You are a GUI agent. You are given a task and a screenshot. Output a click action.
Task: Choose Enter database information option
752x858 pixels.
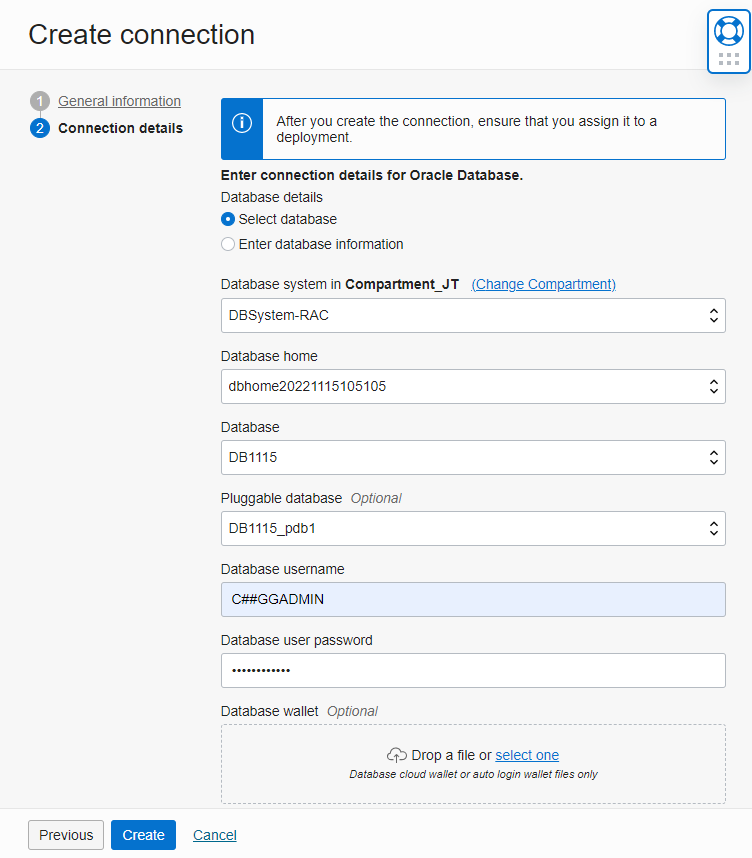click(x=227, y=244)
